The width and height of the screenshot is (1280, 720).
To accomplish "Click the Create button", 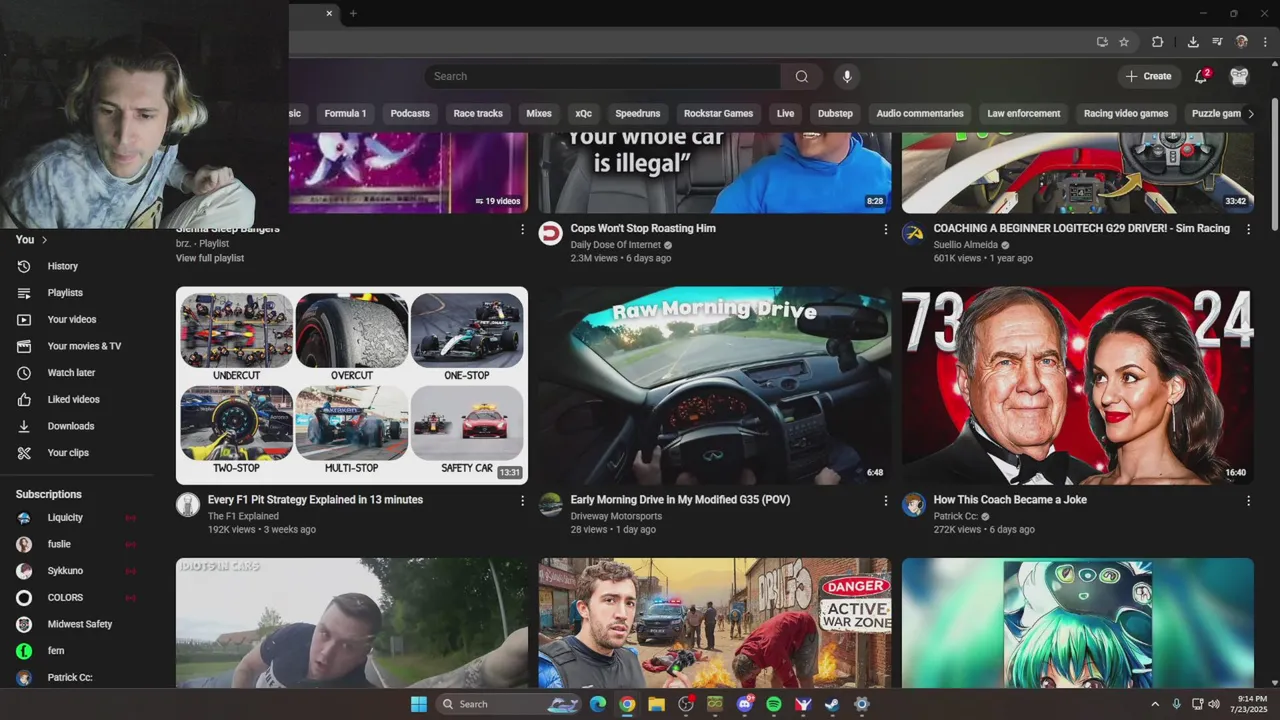I will click(1148, 76).
